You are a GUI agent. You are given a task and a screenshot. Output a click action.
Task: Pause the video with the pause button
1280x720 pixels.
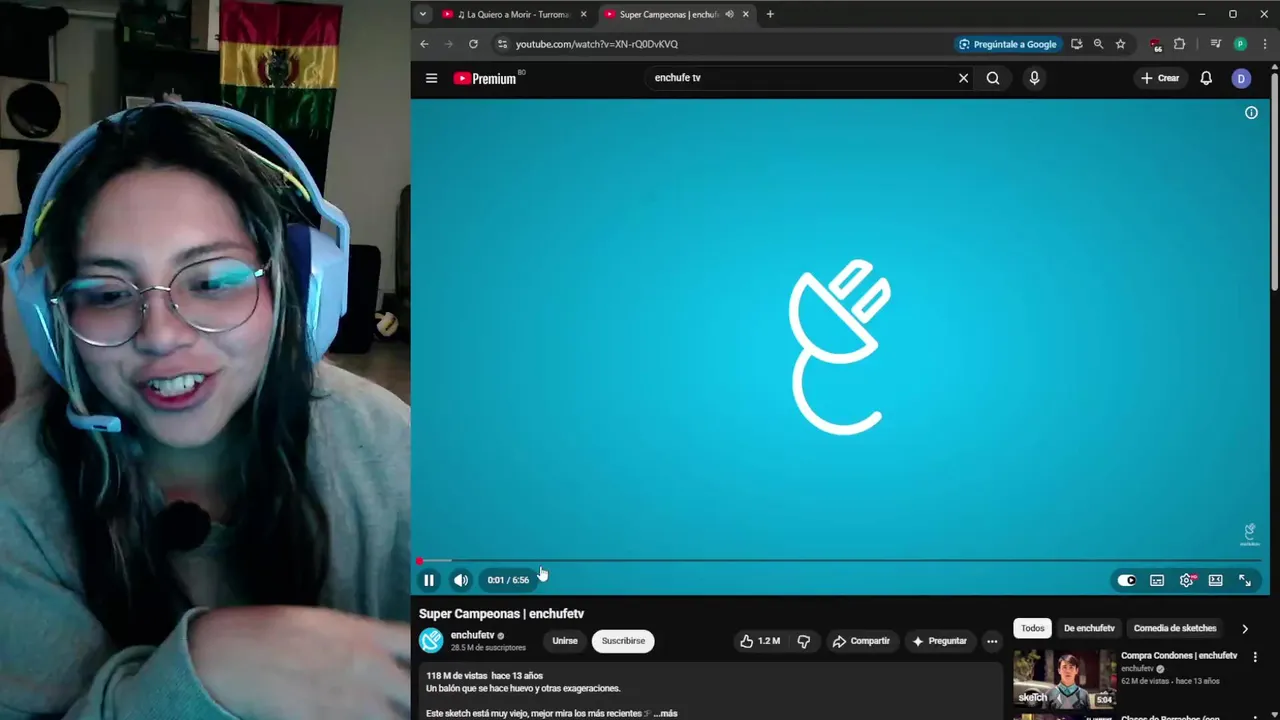(429, 580)
